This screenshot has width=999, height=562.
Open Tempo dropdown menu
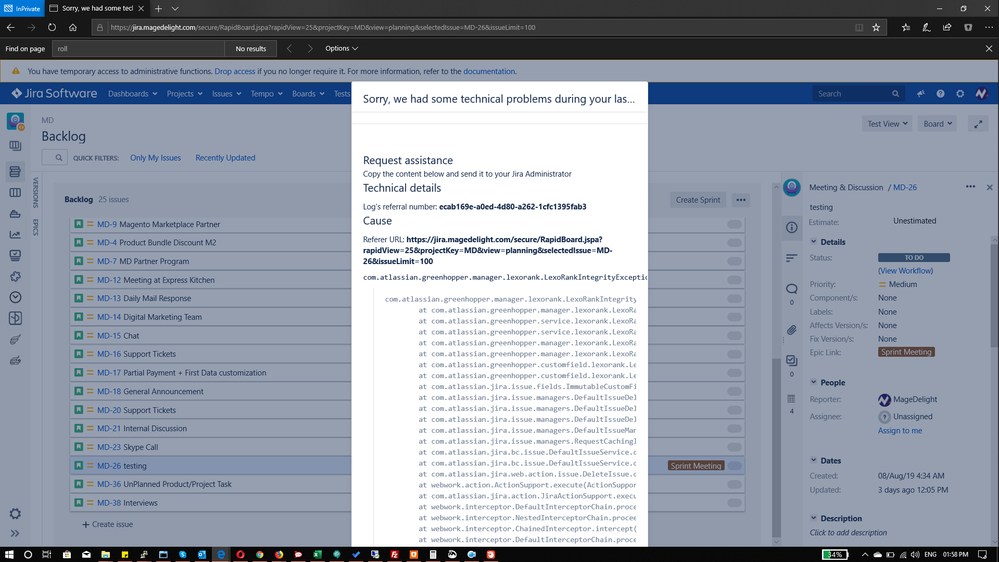(266, 94)
